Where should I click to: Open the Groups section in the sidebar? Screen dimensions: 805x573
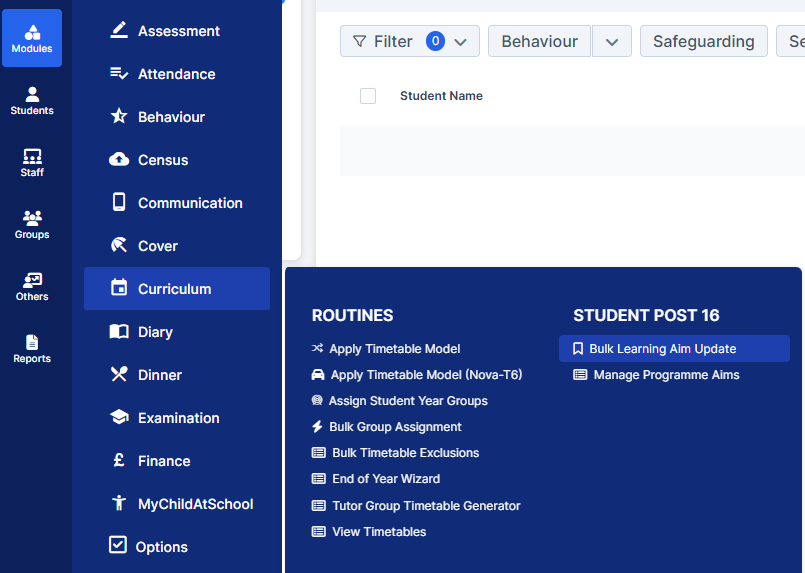point(32,225)
